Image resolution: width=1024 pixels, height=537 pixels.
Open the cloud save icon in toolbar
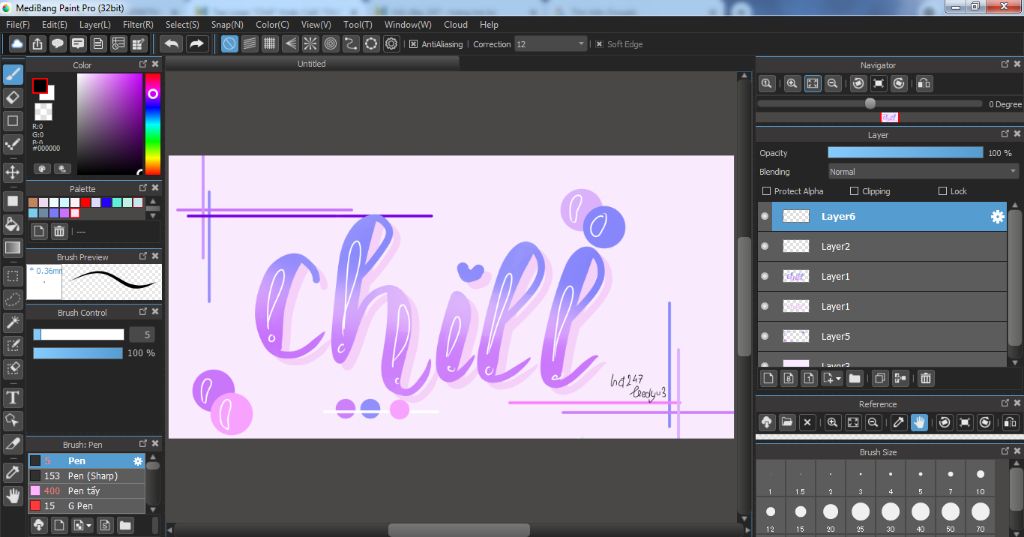point(17,44)
